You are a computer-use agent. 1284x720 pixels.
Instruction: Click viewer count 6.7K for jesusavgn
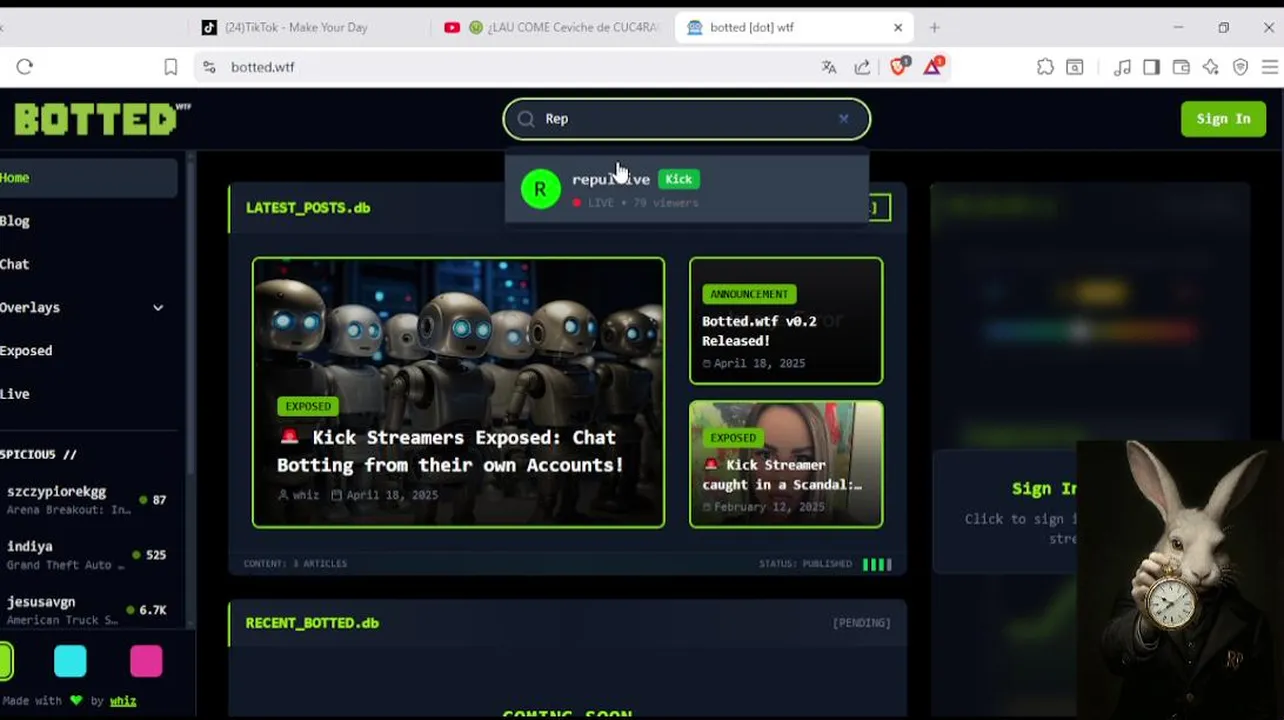(153, 610)
